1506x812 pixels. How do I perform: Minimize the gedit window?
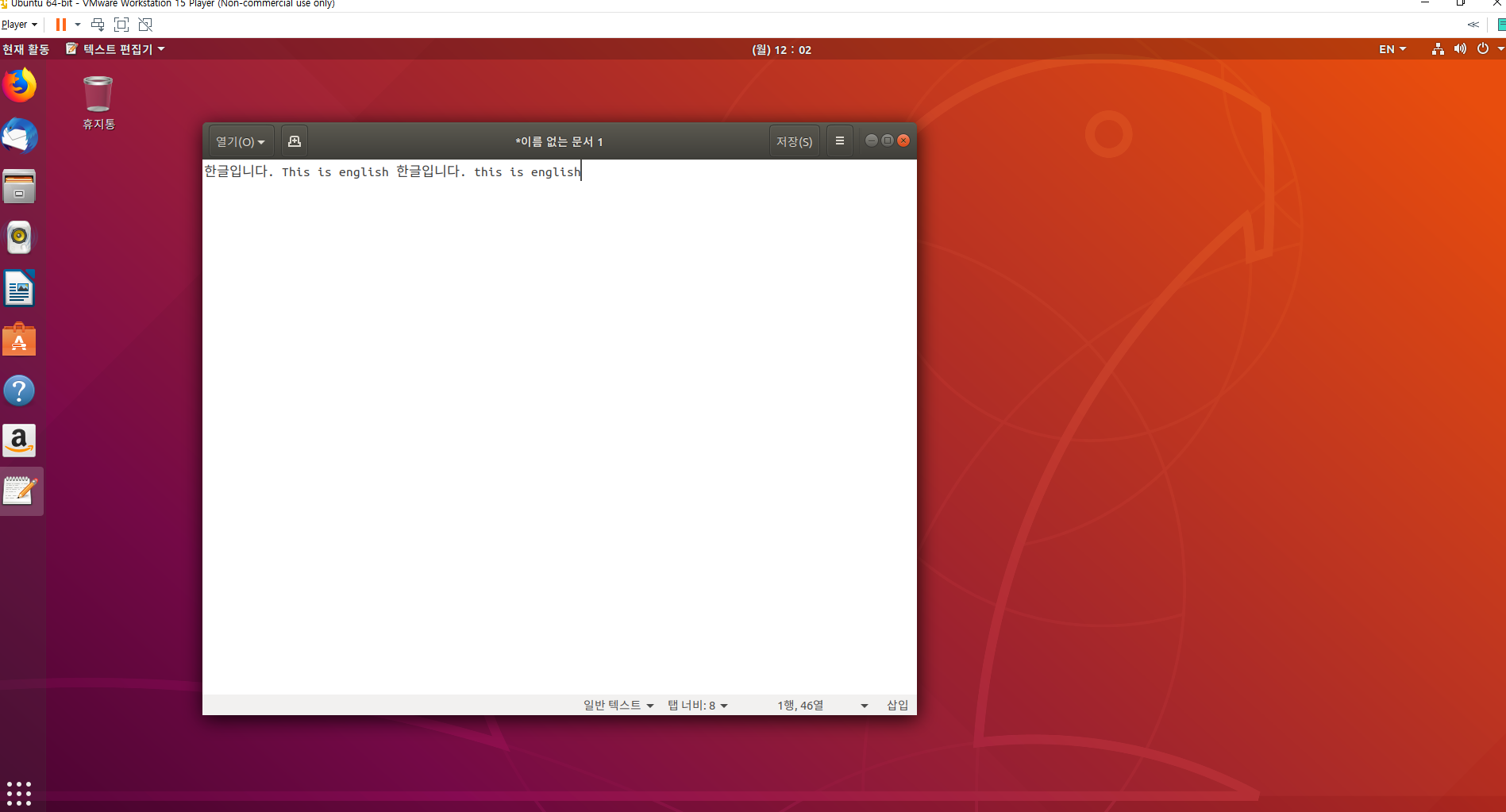point(871,140)
